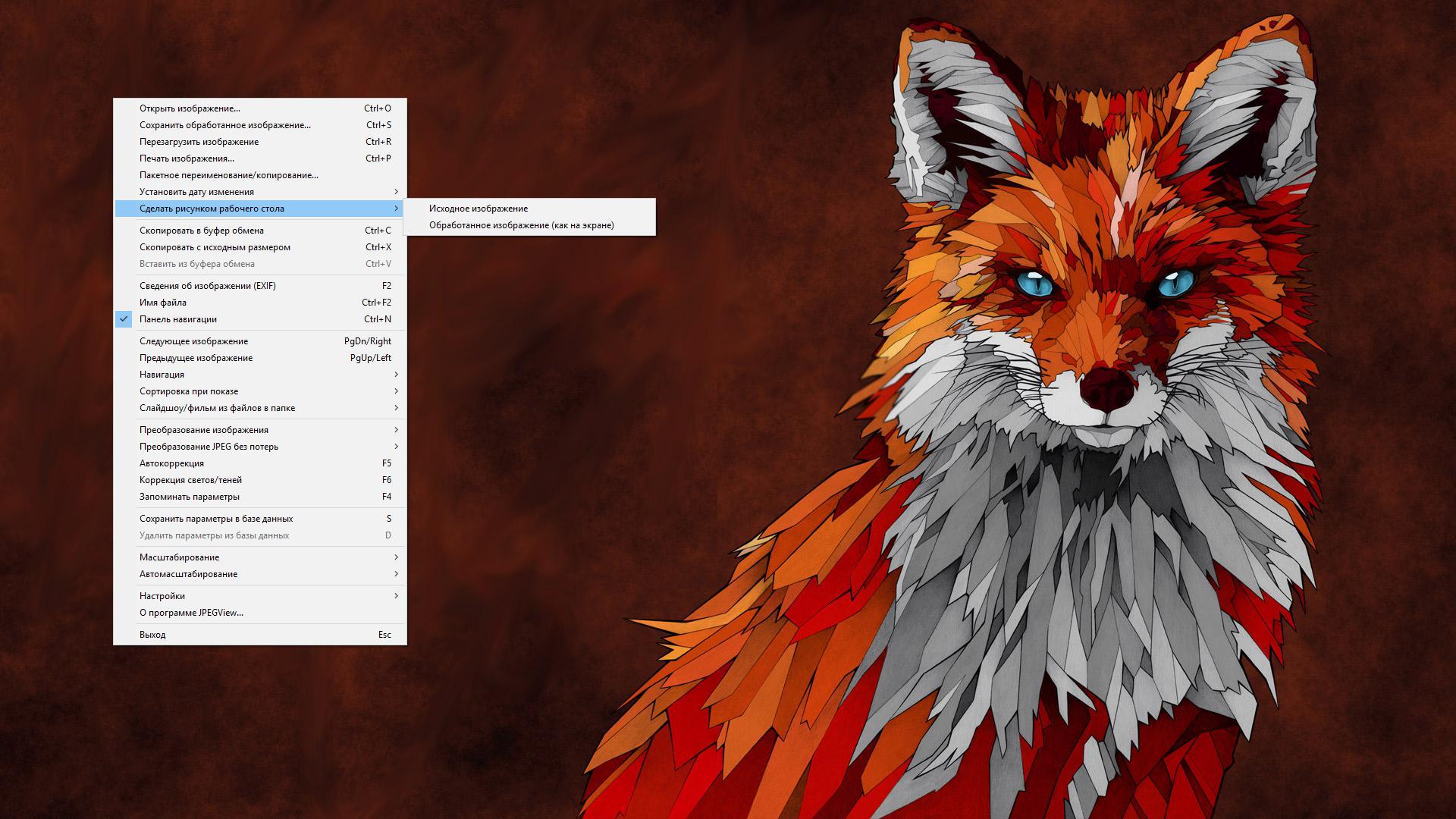
Task: Uncheck 'Панель навигации' option
Action: pos(260,319)
